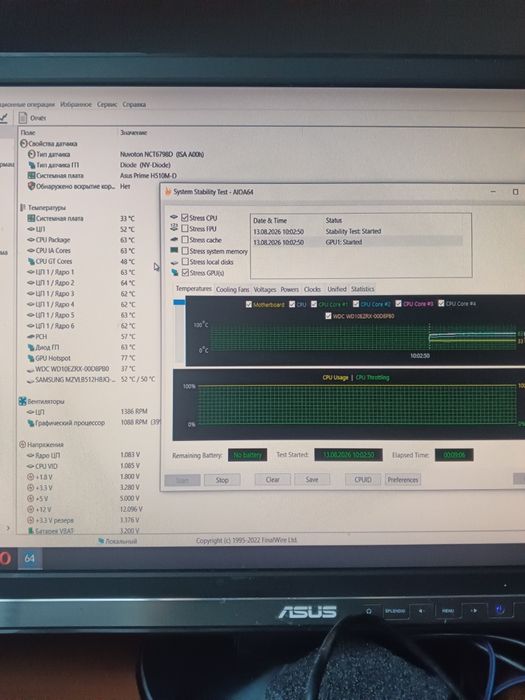This screenshot has width=525, height=700.
Task: Click the CPU GT Cores row icon
Action: (x=31, y=261)
